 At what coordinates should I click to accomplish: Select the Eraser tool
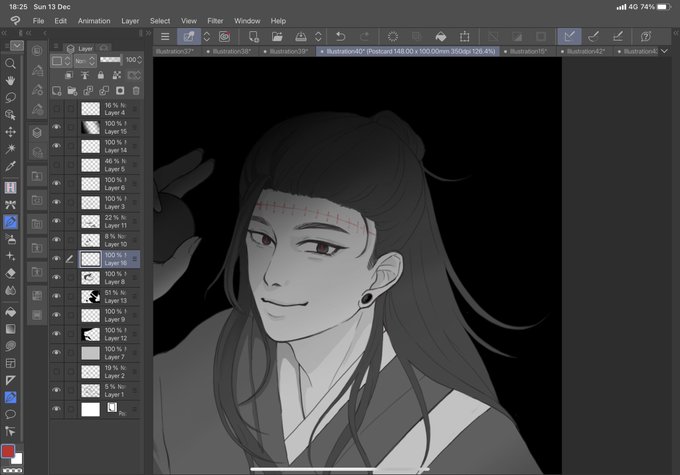coord(10,273)
